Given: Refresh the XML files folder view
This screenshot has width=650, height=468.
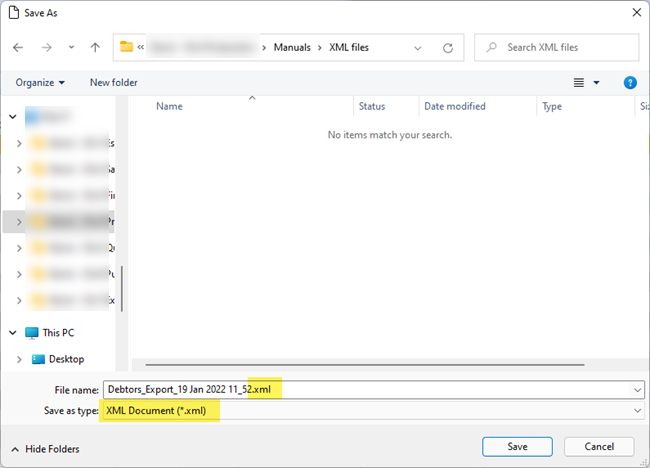Looking at the screenshot, I should click(448, 47).
